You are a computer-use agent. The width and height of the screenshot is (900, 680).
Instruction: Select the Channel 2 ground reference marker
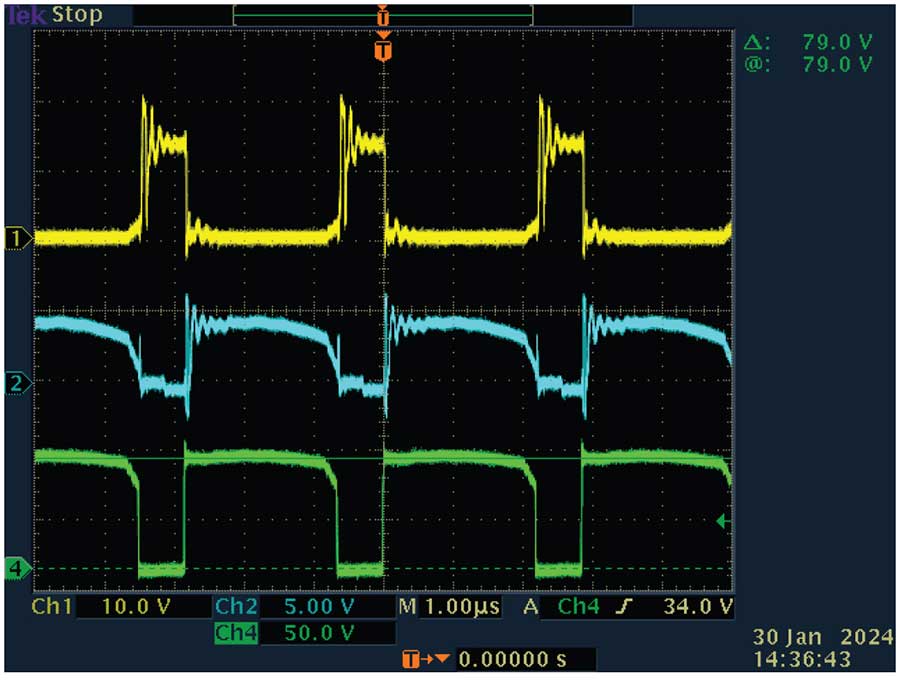tap(16, 383)
